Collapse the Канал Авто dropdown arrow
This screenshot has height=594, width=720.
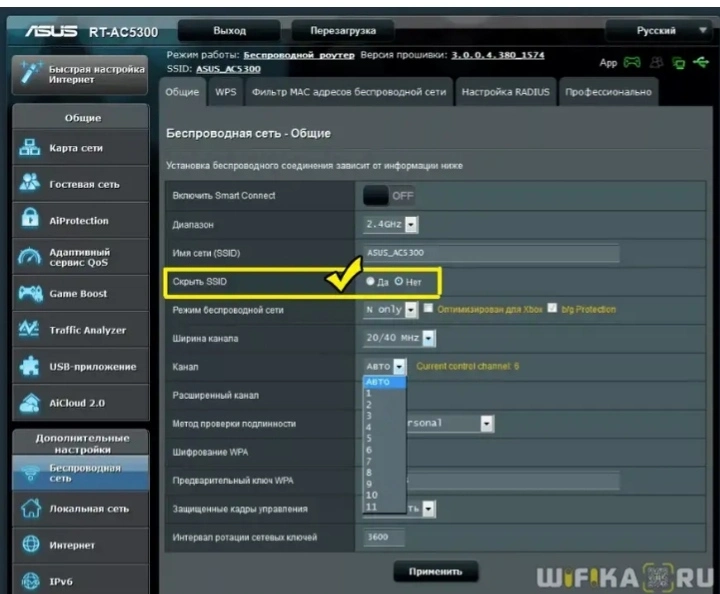pyautogui.click(x=400, y=366)
